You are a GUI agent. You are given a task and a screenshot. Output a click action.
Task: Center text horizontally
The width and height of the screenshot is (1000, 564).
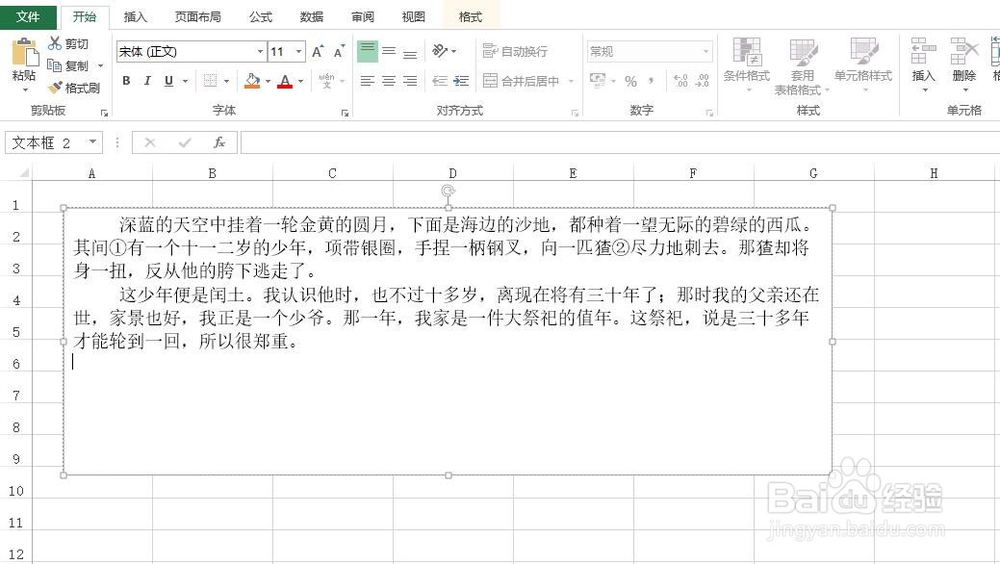pyautogui.click(x=389, y=81)
